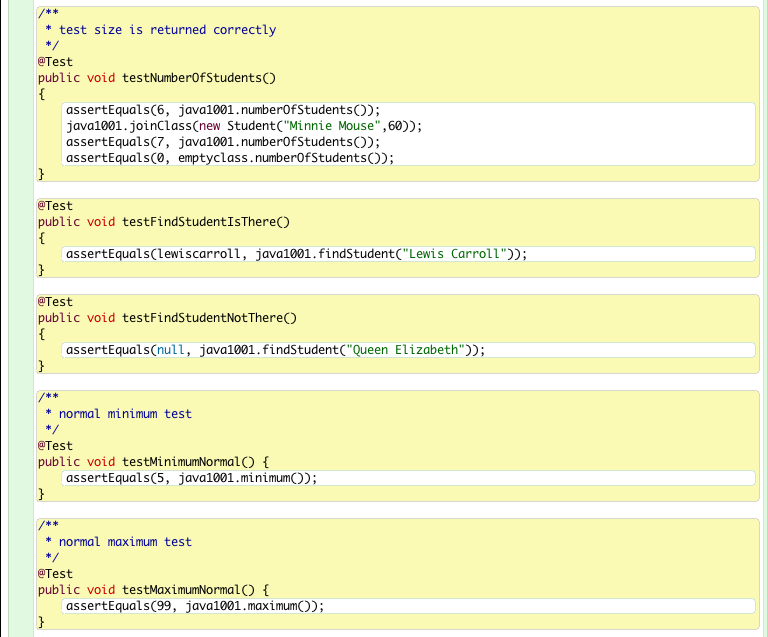
Task: Click the emptyclass.numberOfStudents() assertion line
Action: 230,158
